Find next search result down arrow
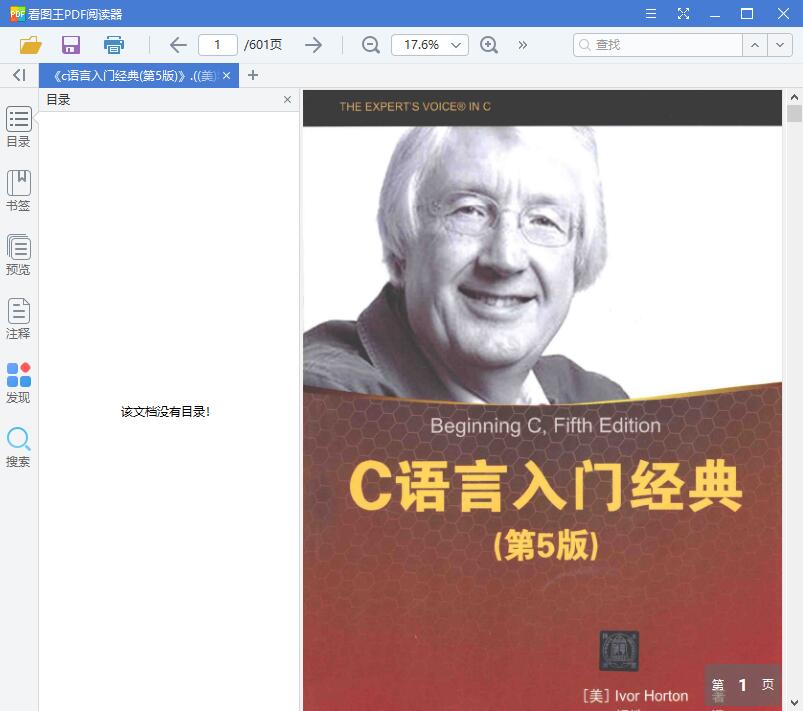The width and height of the screenshot is (803, 711). 779,45
